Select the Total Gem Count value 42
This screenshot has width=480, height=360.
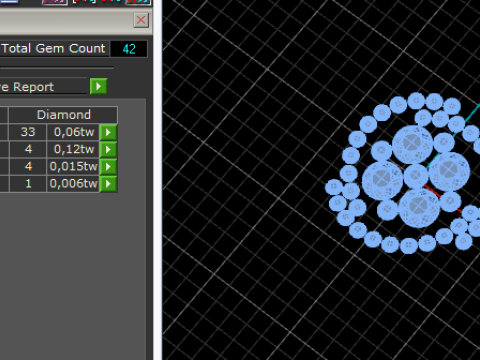129,49
